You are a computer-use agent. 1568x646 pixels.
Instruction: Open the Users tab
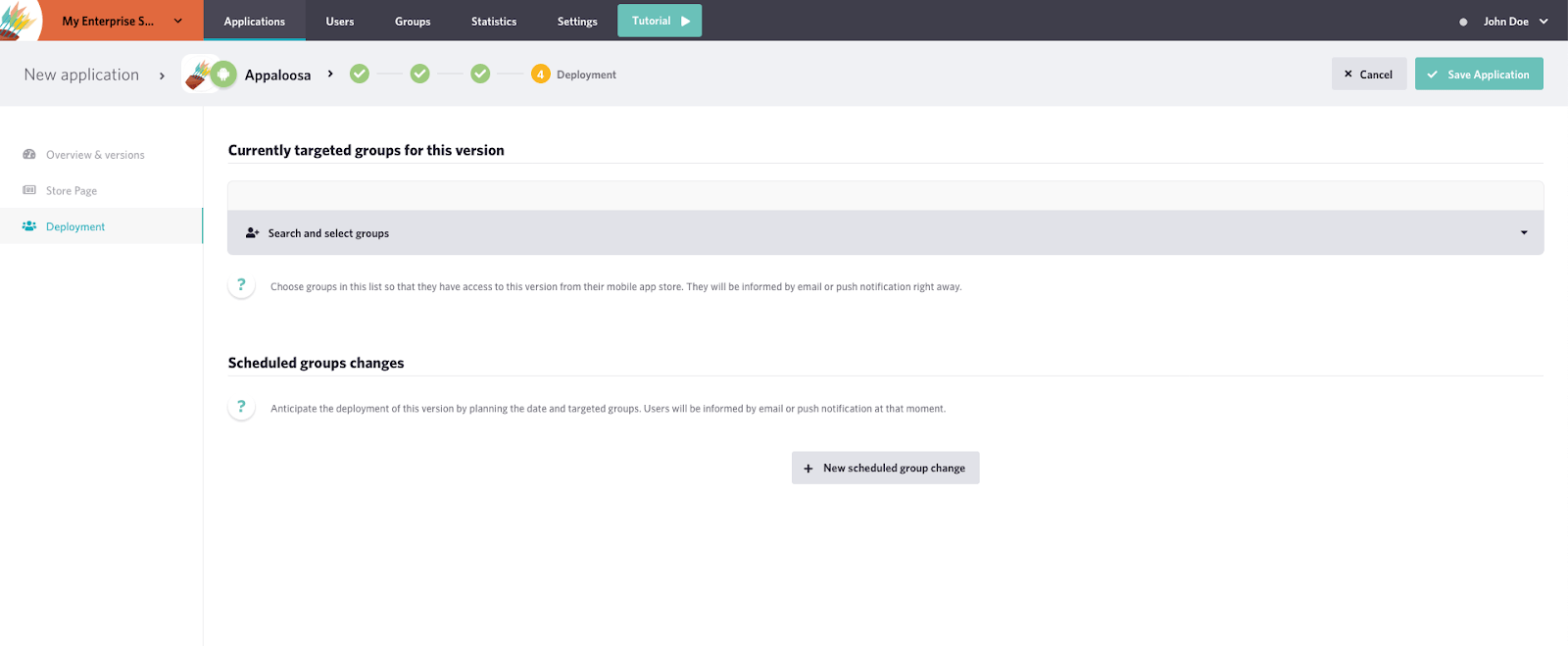340,21
